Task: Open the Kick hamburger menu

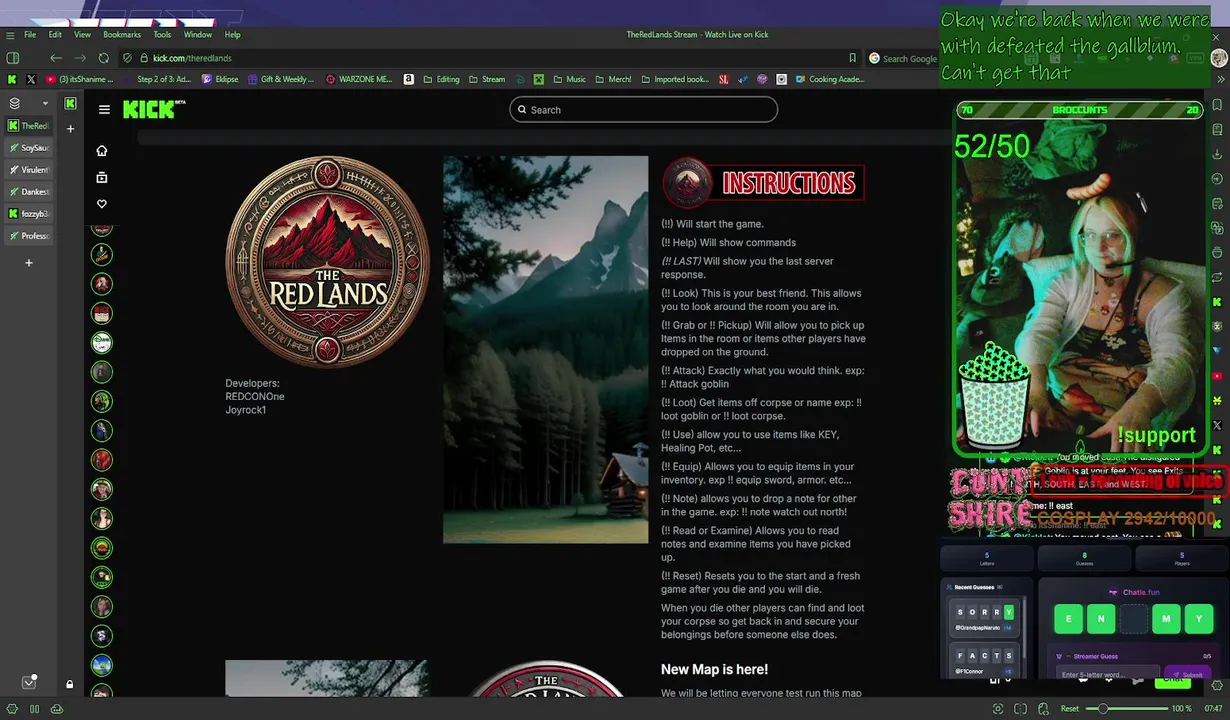Action: coord(104,110)
